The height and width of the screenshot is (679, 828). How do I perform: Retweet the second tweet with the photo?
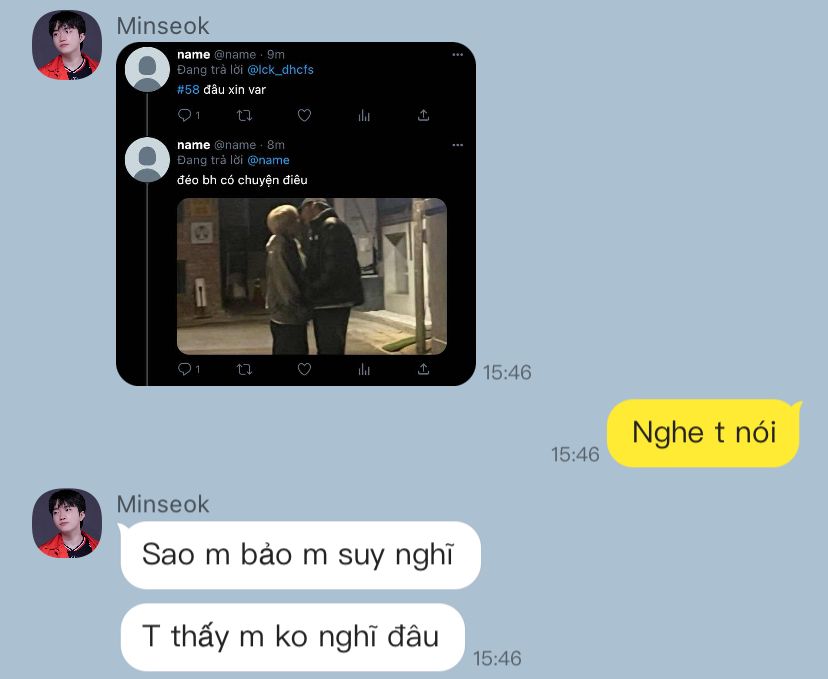[x=244, y=369]
